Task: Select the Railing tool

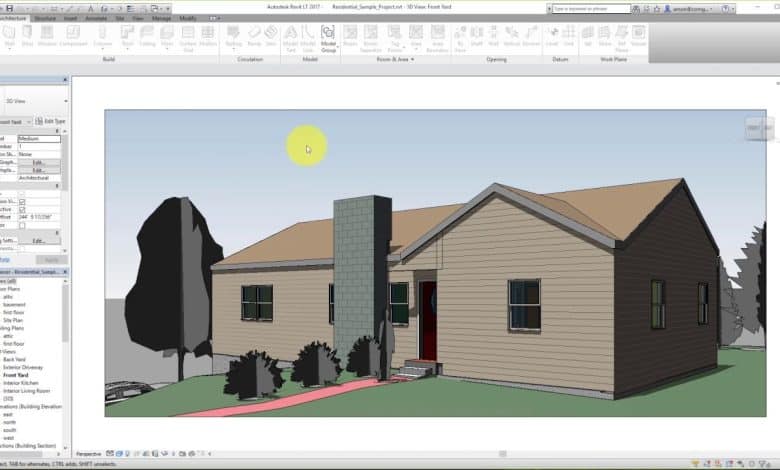Action: [233, 37]
